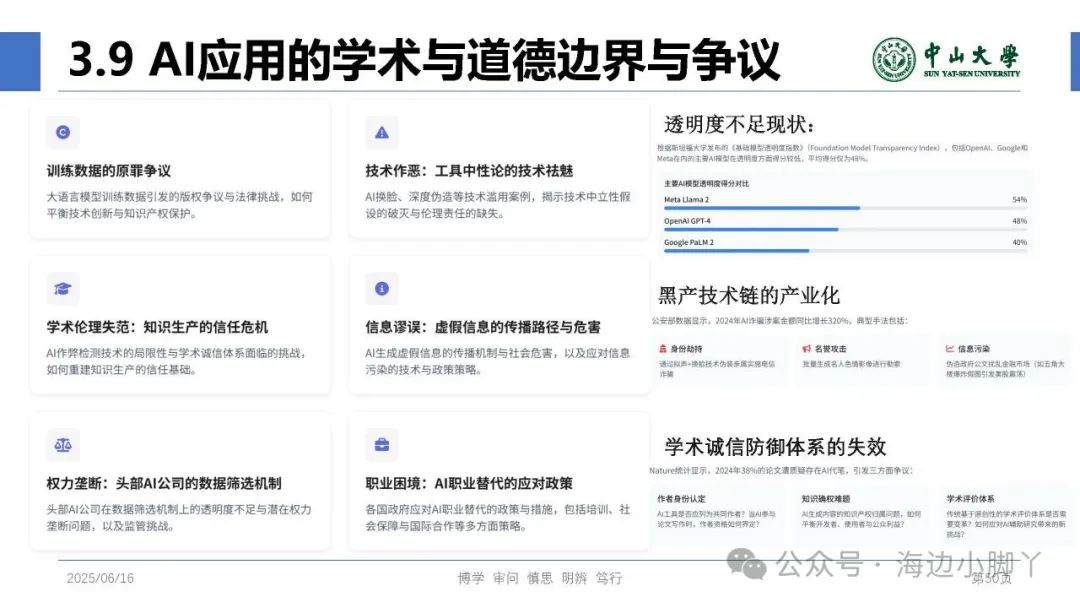
Task: Click the briefcase icon above 职业困境
Action: [382, 445]
